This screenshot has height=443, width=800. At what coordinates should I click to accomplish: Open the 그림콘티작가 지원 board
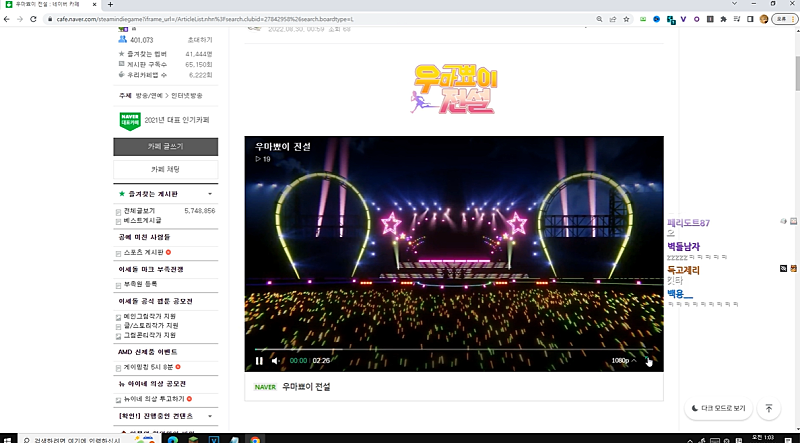pos(149,335)
